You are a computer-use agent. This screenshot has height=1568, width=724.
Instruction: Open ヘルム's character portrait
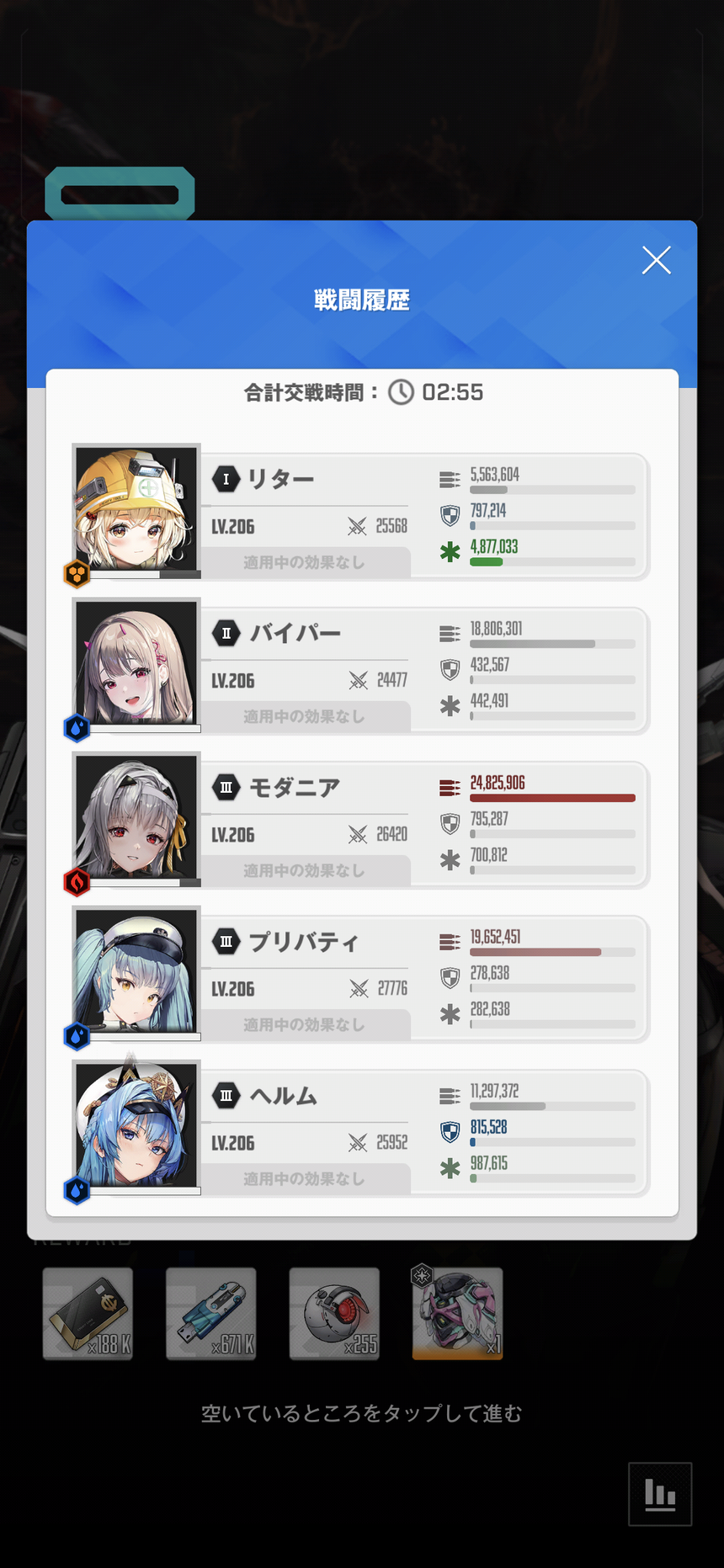pyautogui.click(x=136, y=1125)
